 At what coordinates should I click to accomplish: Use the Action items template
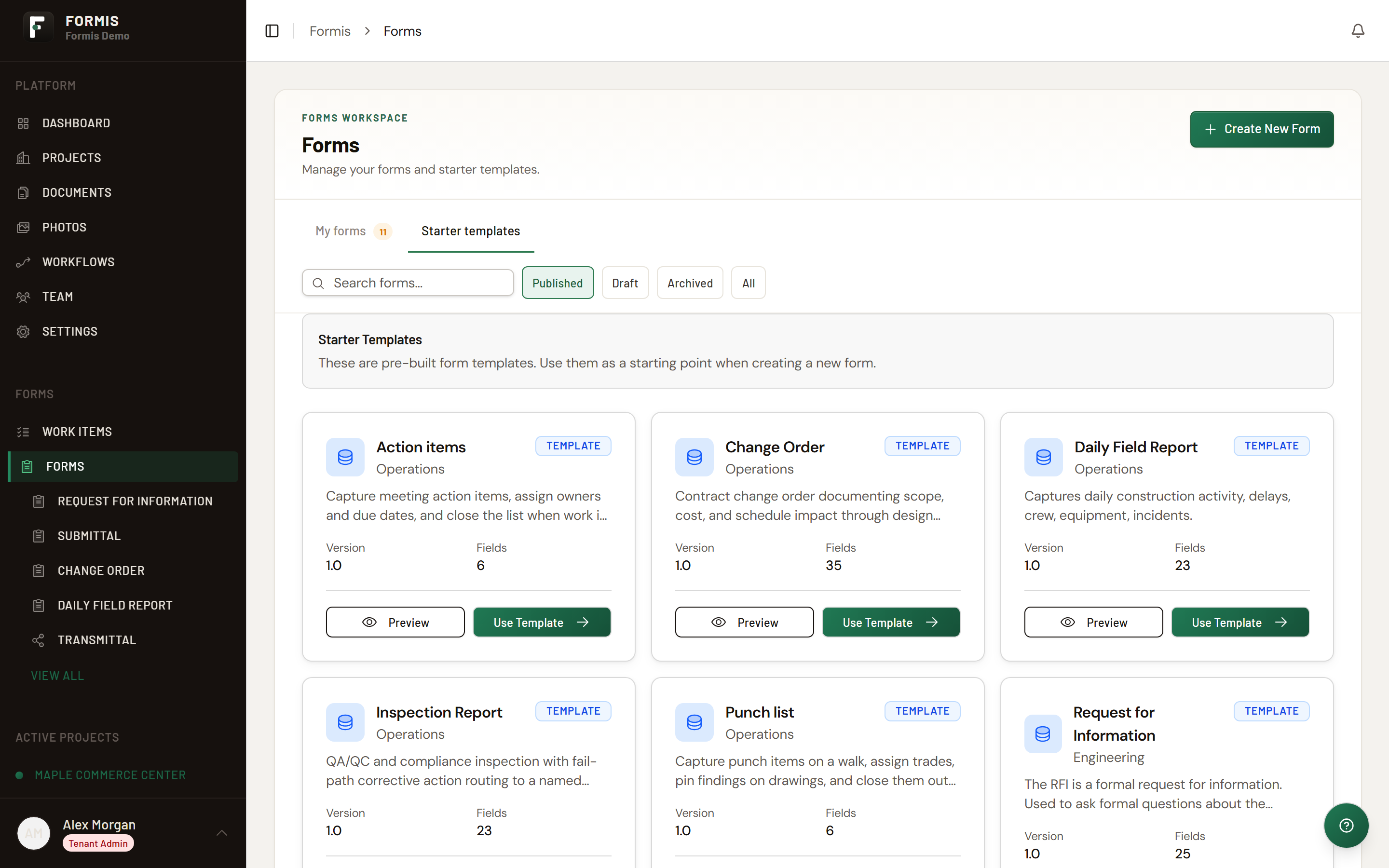tap(542, 622)
